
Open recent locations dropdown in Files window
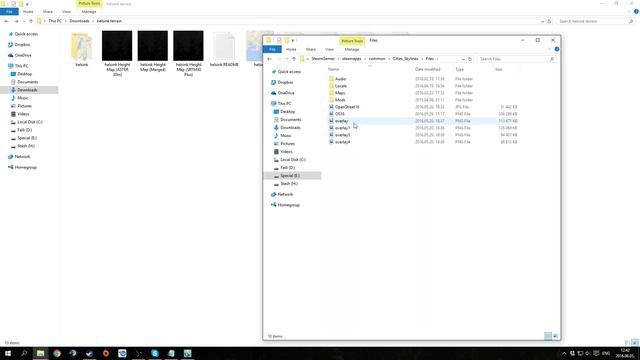[x=287, y=59]
